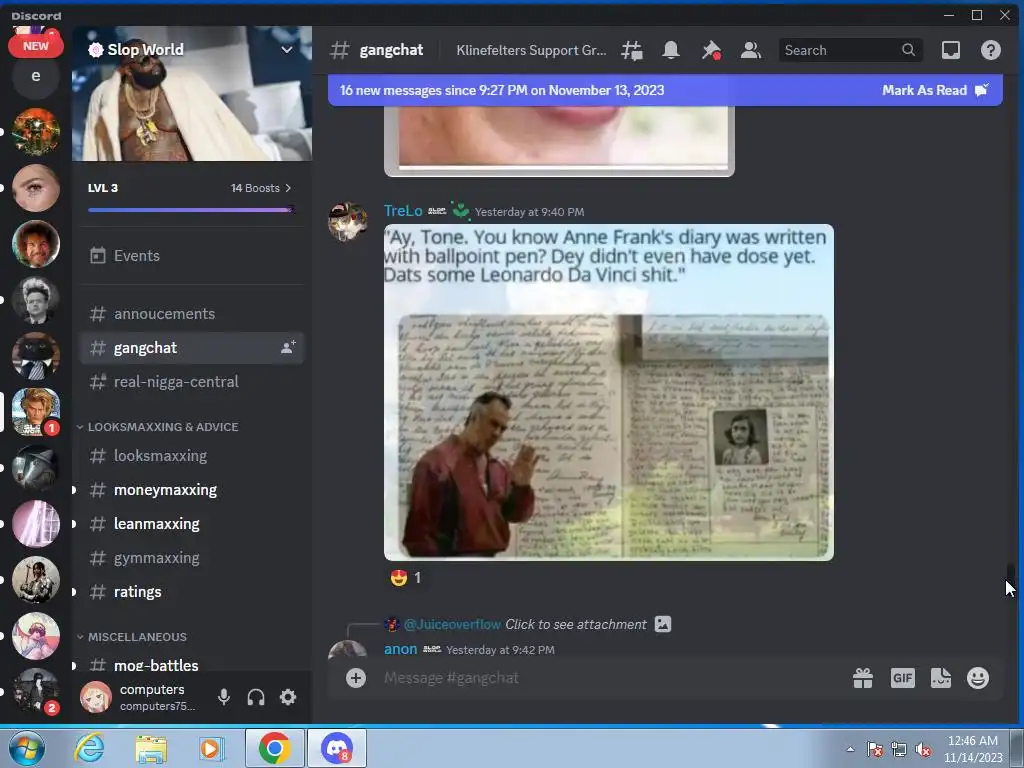1024x768 pixels.
Task: Open the black cat in suit server icon
Action: (36, 356)
